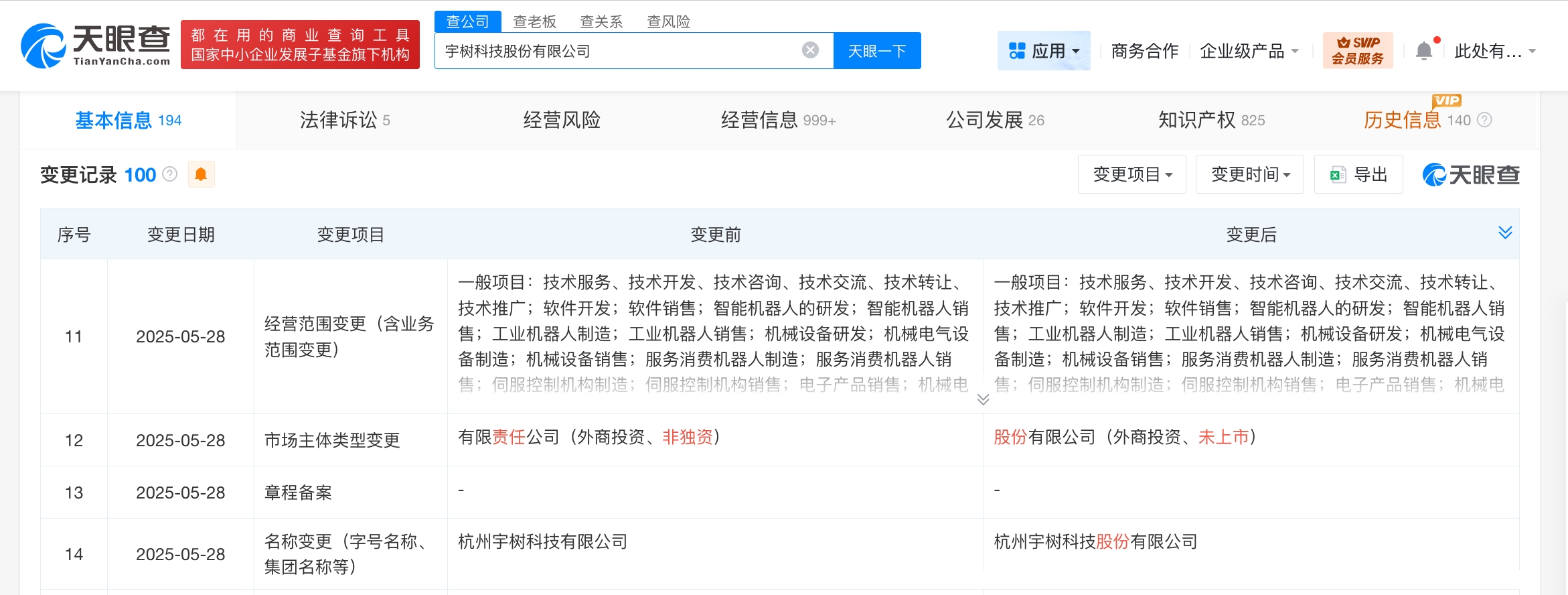Open the 应用 apps dropdown
This screenshot has width=1568, height=595.
pyautogui.click(x=1044, y=51)
